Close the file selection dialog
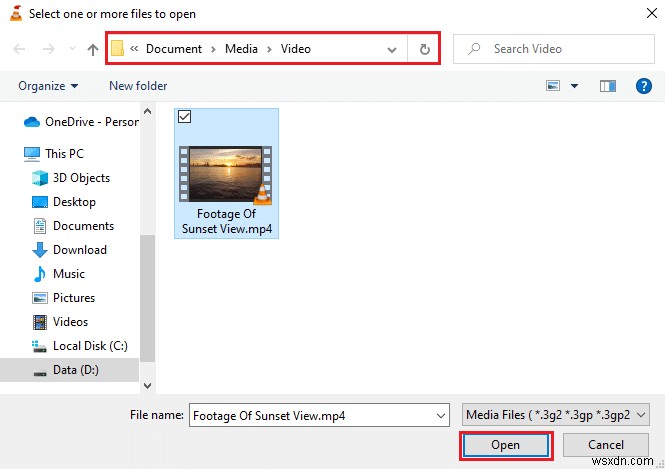 pyautogui.click(x=651, y=13)
